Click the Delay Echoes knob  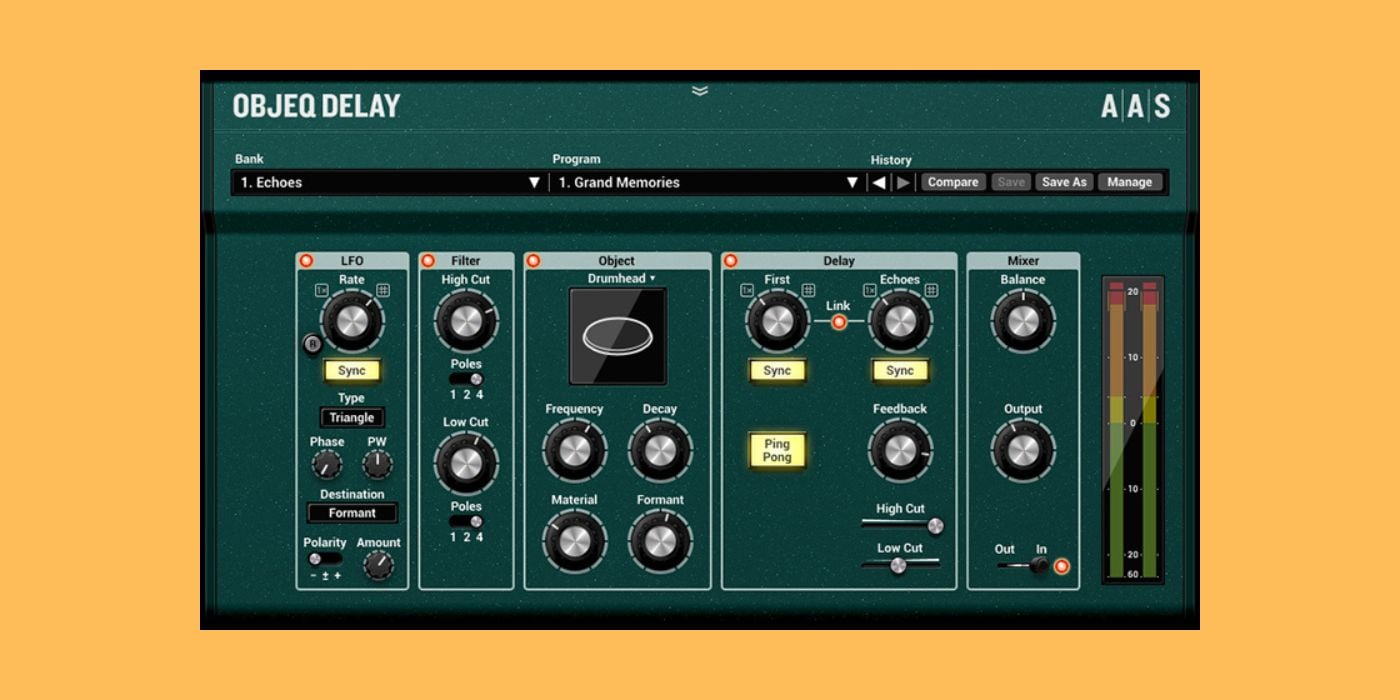[x=900, y=321]
